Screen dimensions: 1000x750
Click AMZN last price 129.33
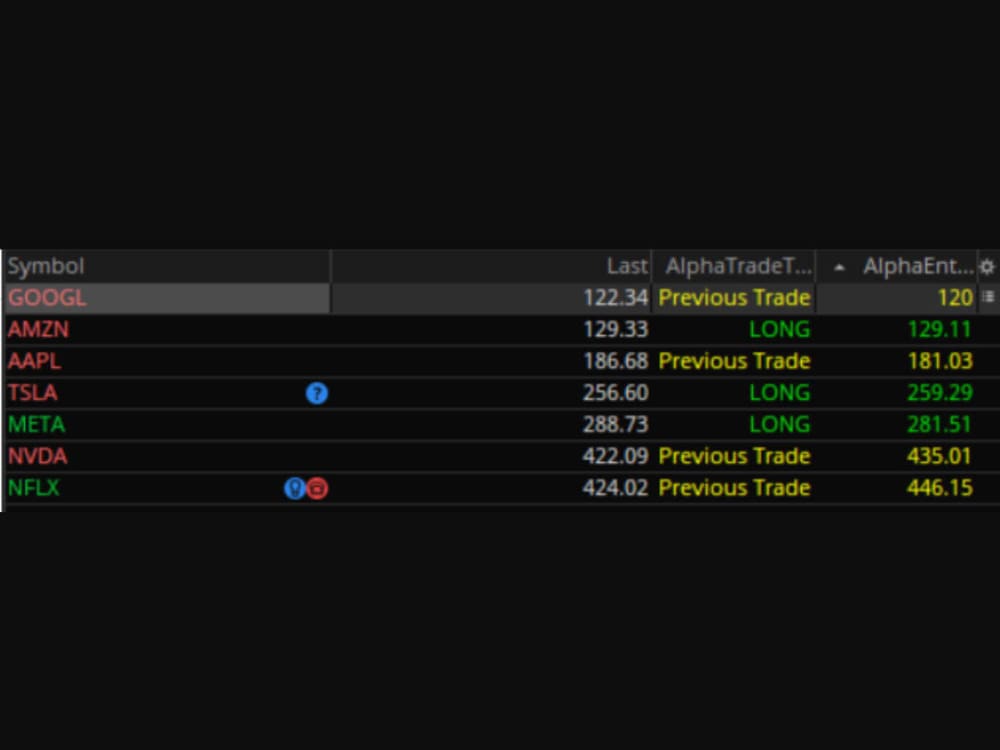[615, 330]
